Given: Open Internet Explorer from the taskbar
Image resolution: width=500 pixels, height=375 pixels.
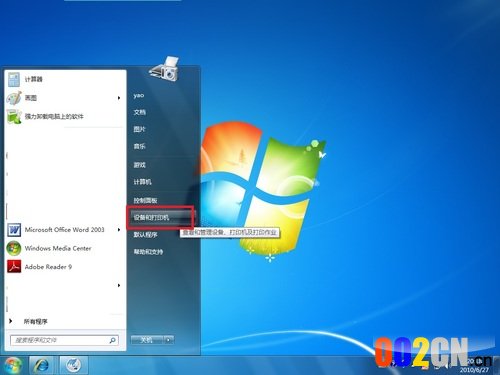Looking at the screenshot, I should [x=42, y=365].
